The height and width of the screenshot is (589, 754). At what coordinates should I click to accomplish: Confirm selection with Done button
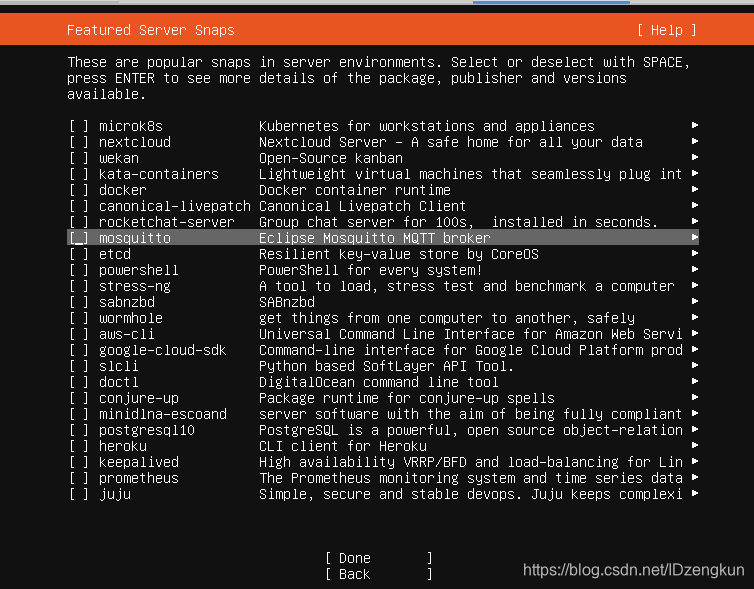coord(378,558)
